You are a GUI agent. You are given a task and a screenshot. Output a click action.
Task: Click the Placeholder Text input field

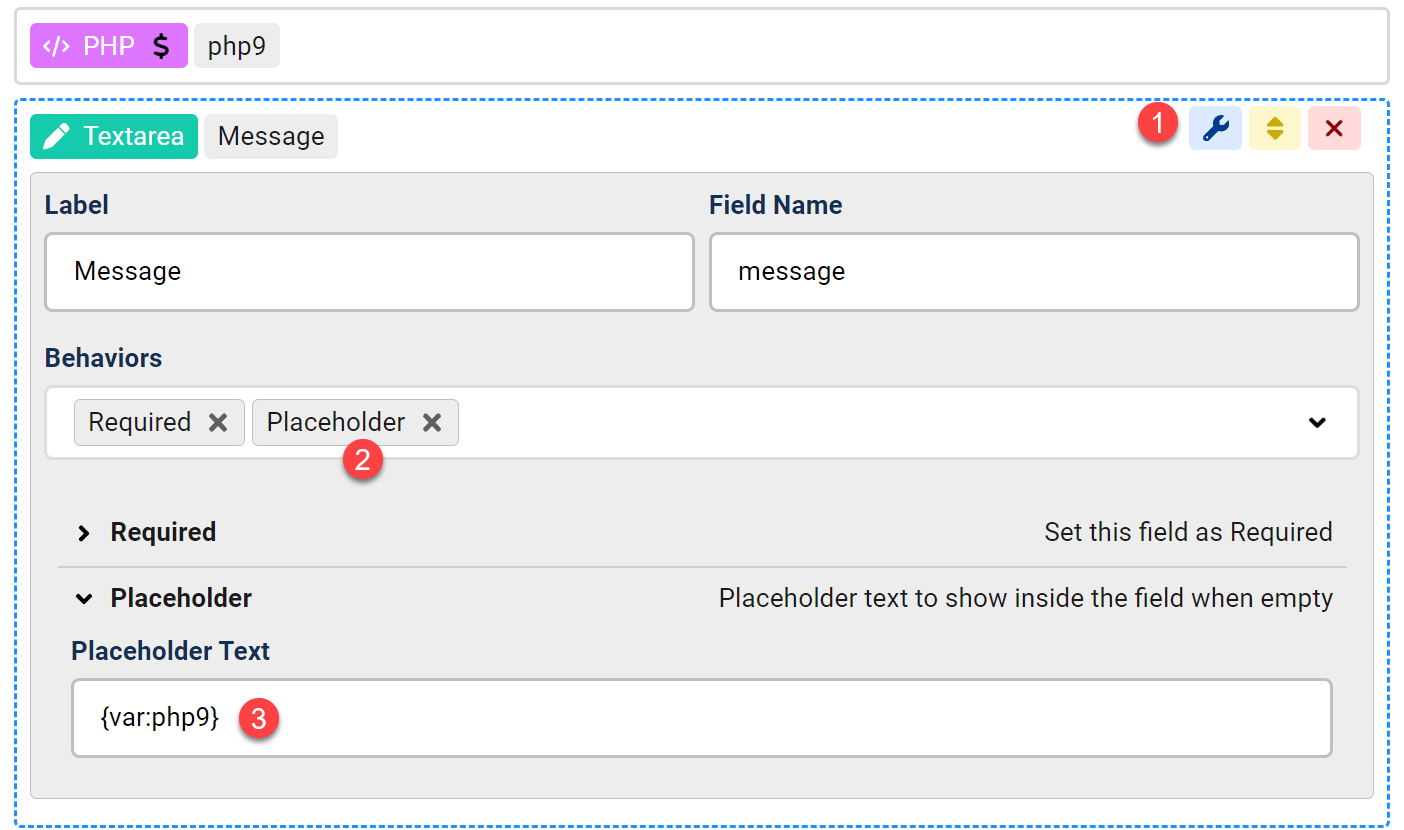702,718
